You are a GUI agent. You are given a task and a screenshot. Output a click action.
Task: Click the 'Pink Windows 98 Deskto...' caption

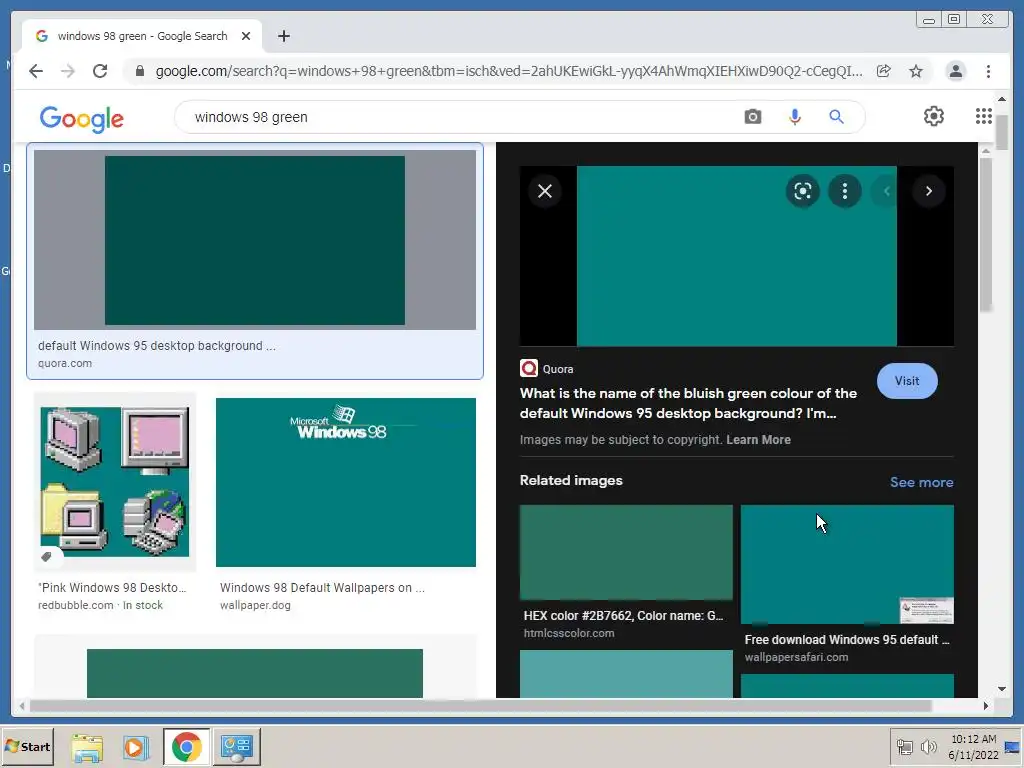coord(112,587)
